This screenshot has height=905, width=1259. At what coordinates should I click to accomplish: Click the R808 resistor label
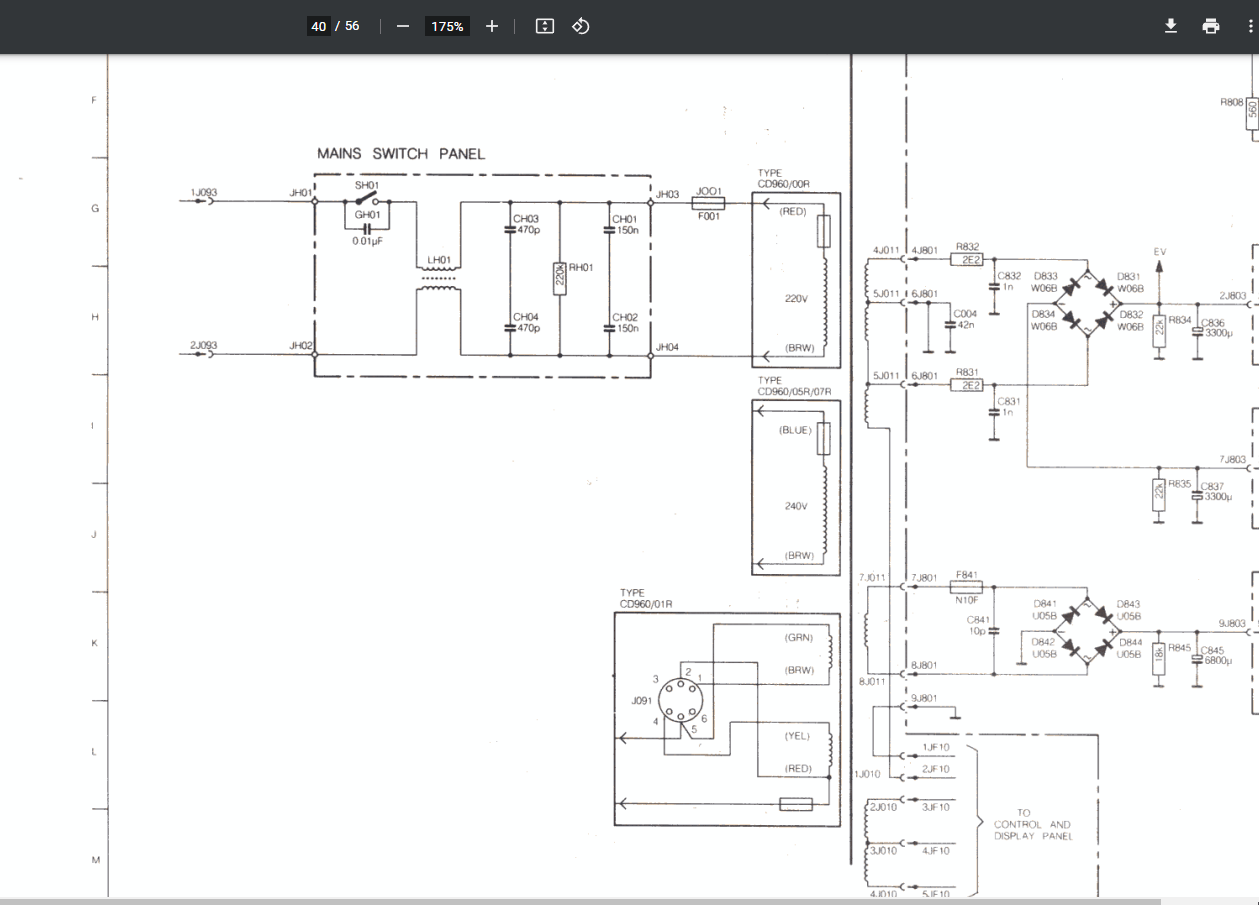coord(1232,102)
